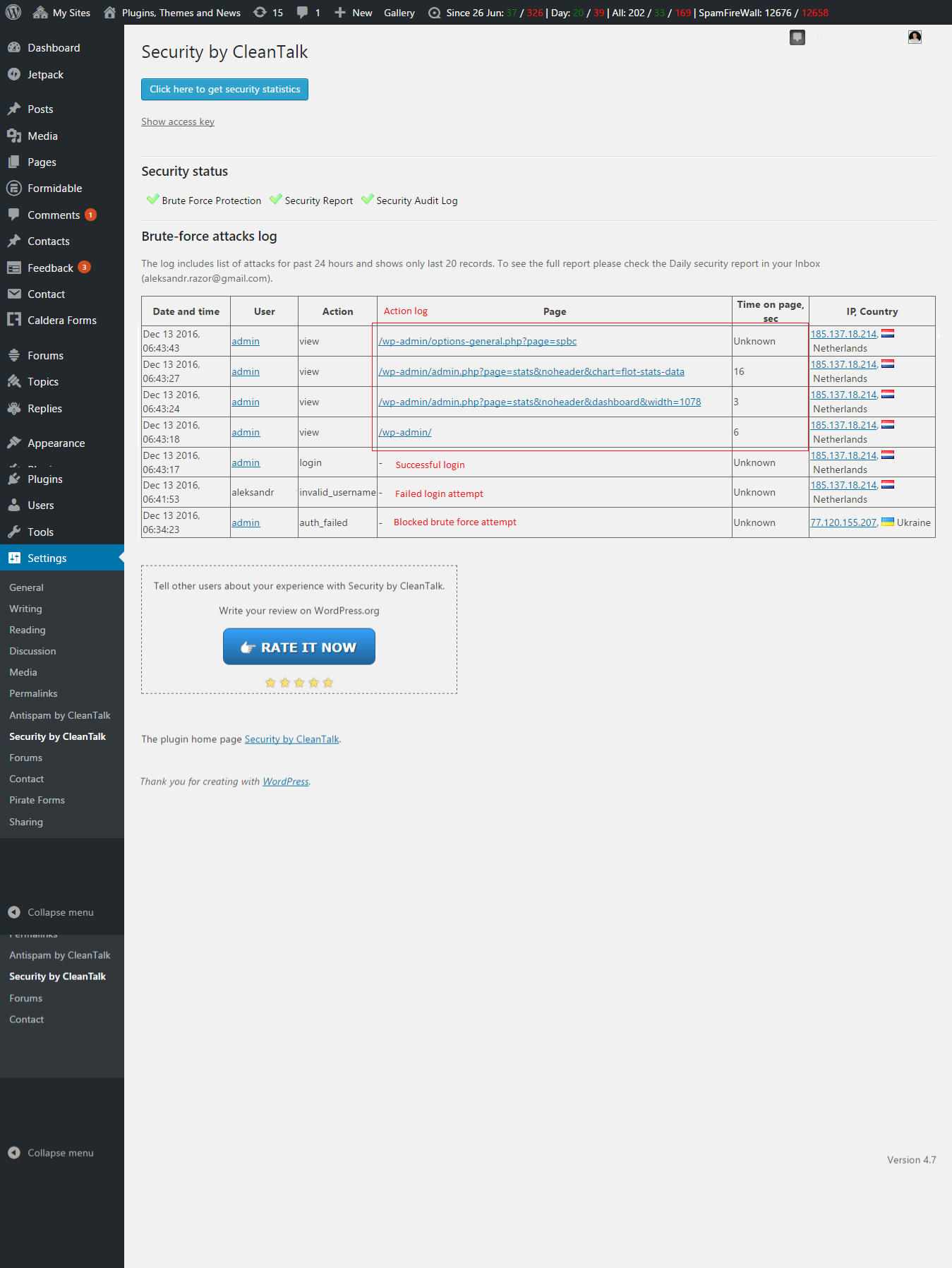This screenshot has height=1268, width=952.
Task: Go to the Reading settings page
Action: tap(28, 630)
